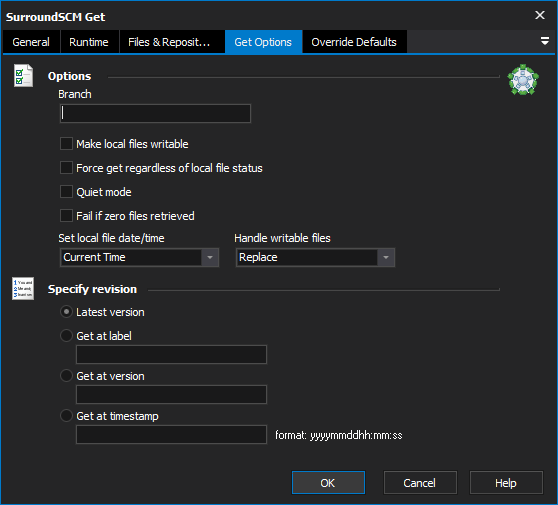Open the Handle writable files dropdown
This screenshot has height=505, width=558.
click(x=315, y=257)
